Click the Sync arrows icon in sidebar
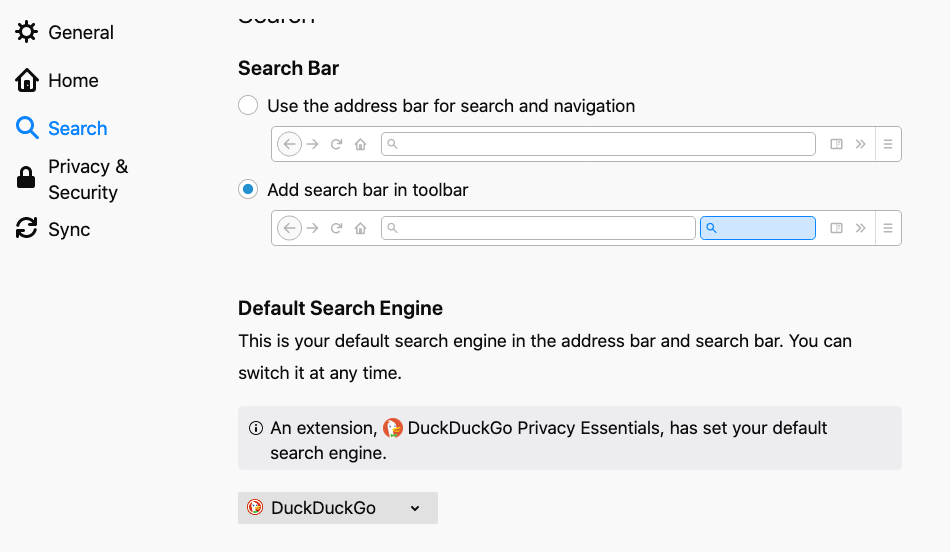 (26, 229)
